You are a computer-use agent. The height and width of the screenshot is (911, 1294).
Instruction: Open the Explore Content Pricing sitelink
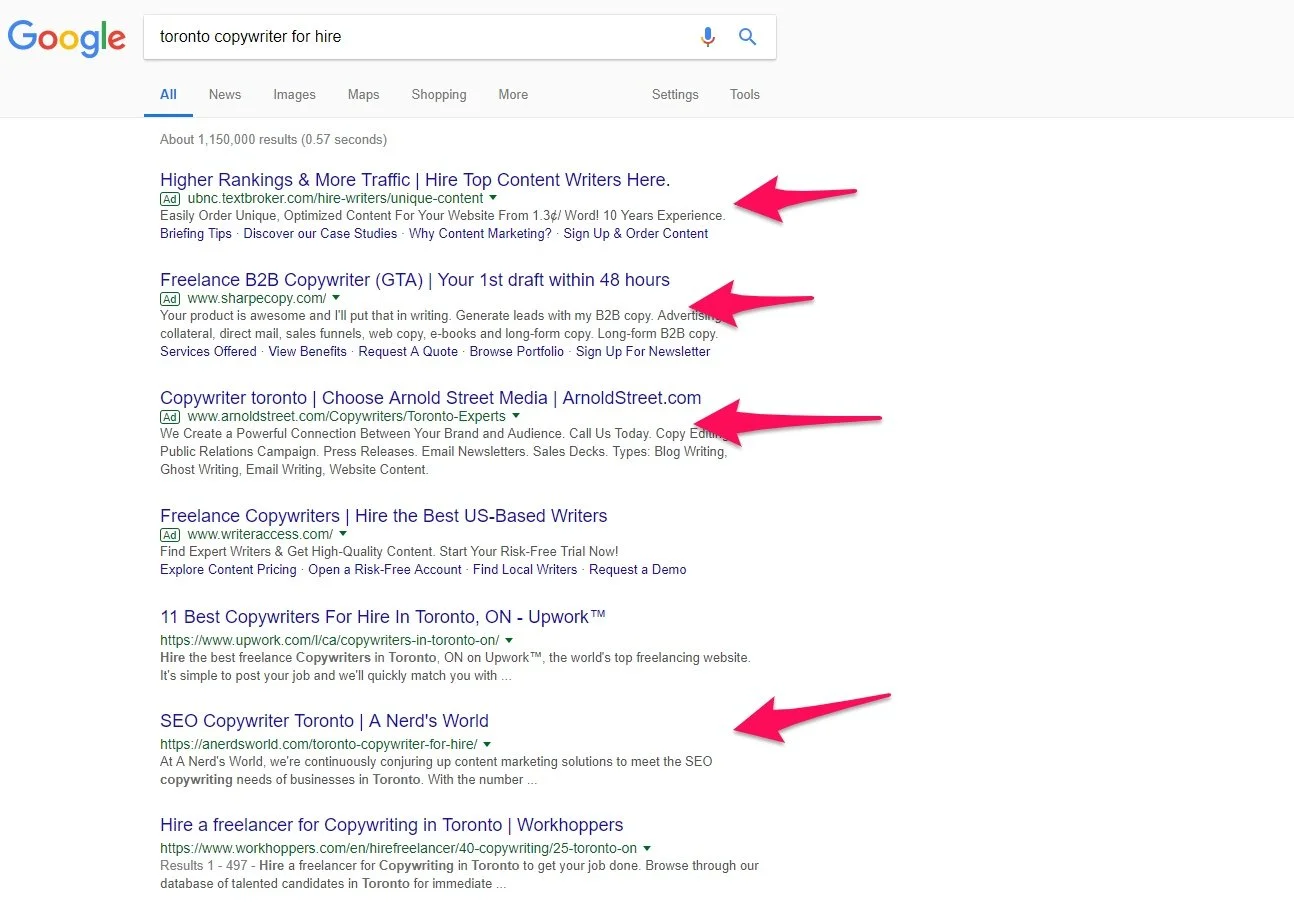[x=228, y=569]
